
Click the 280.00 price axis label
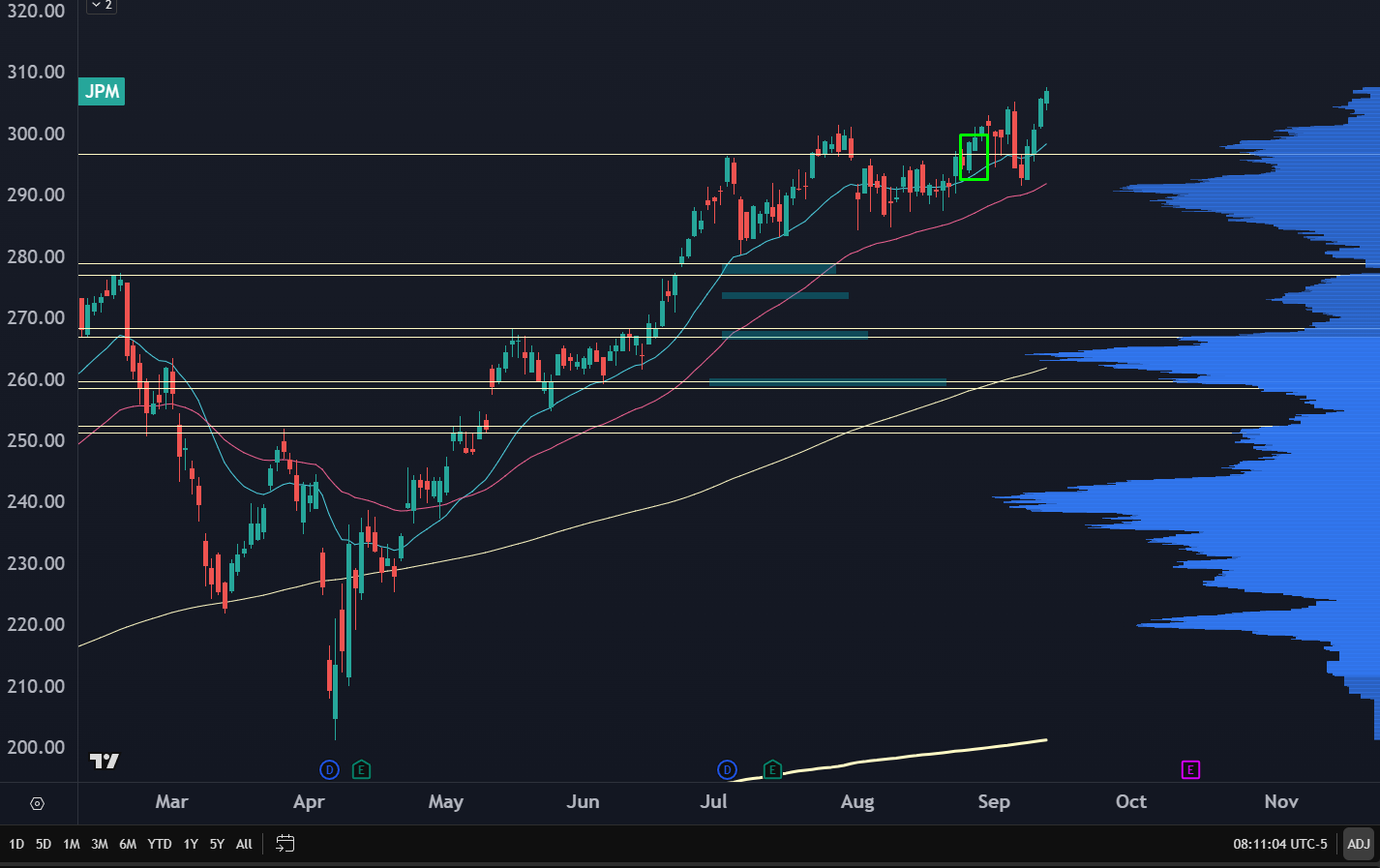coord(36,256)
